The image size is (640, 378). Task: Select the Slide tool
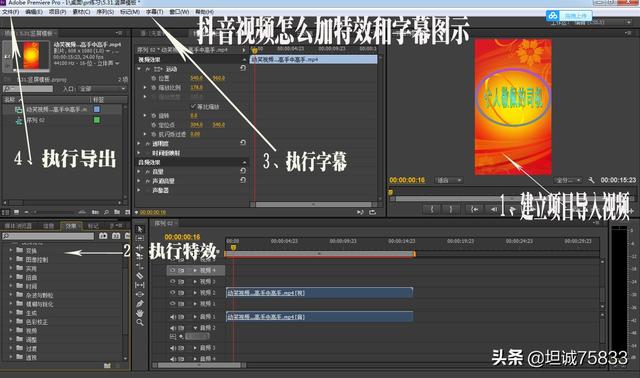tap(140, 294)
